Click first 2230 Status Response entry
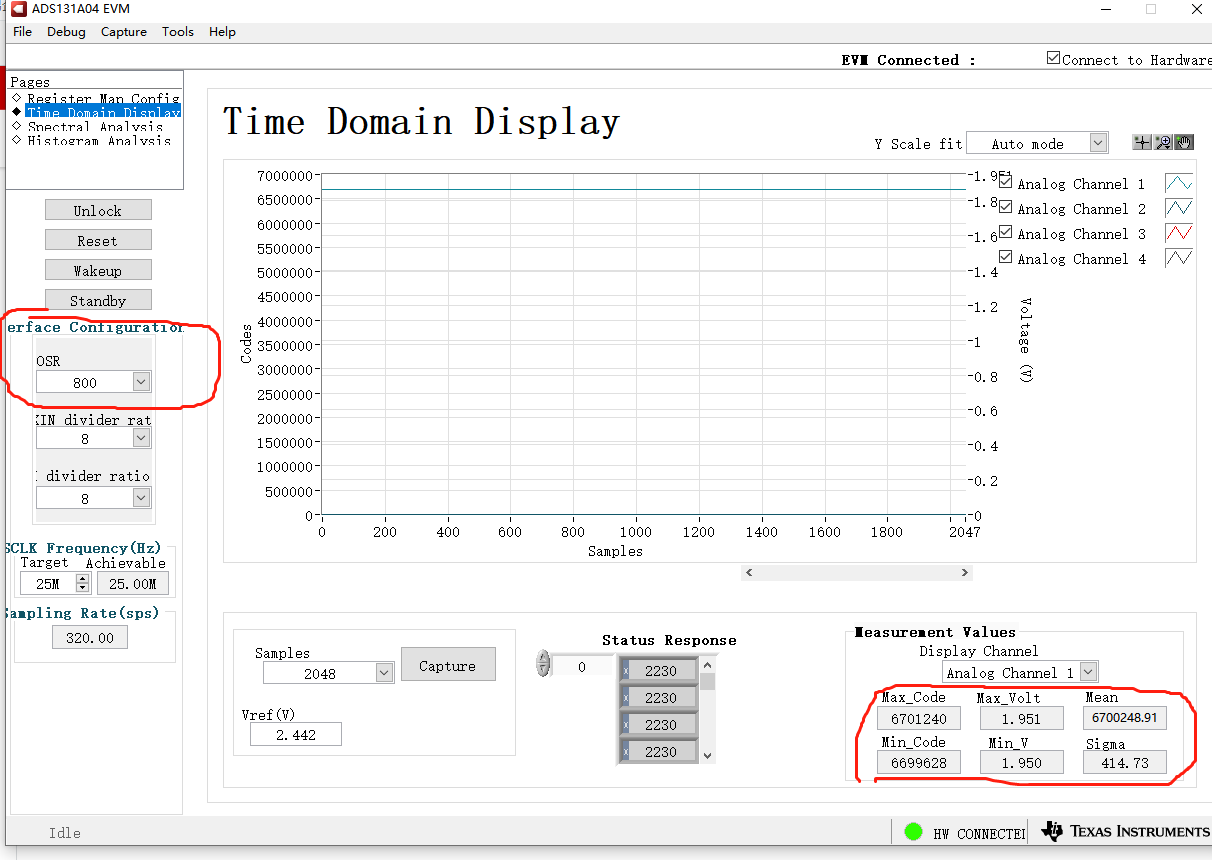This screenshot has width=1212, height=860. pyautogui.click(x=660, y=671)
